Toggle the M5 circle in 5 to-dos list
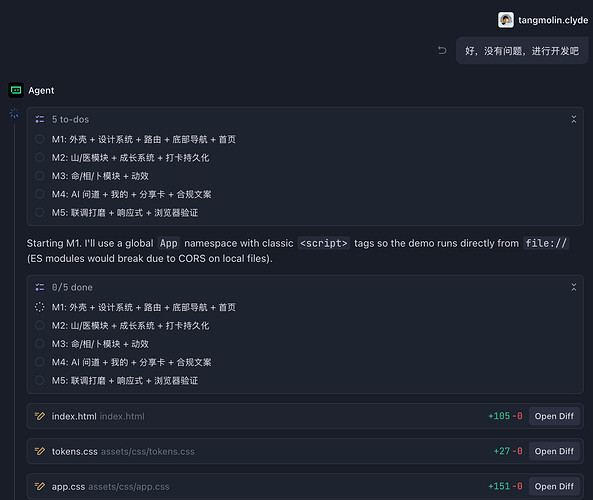593x500 pixels. coord(39,213)
